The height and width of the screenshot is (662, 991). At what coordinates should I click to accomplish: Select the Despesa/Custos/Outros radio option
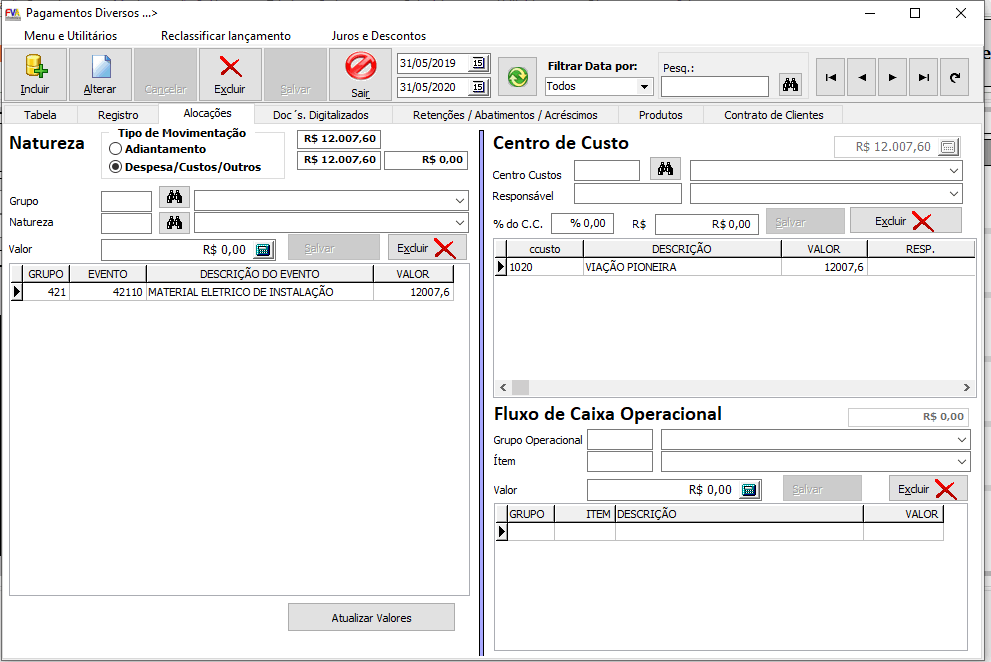(116, 167)
